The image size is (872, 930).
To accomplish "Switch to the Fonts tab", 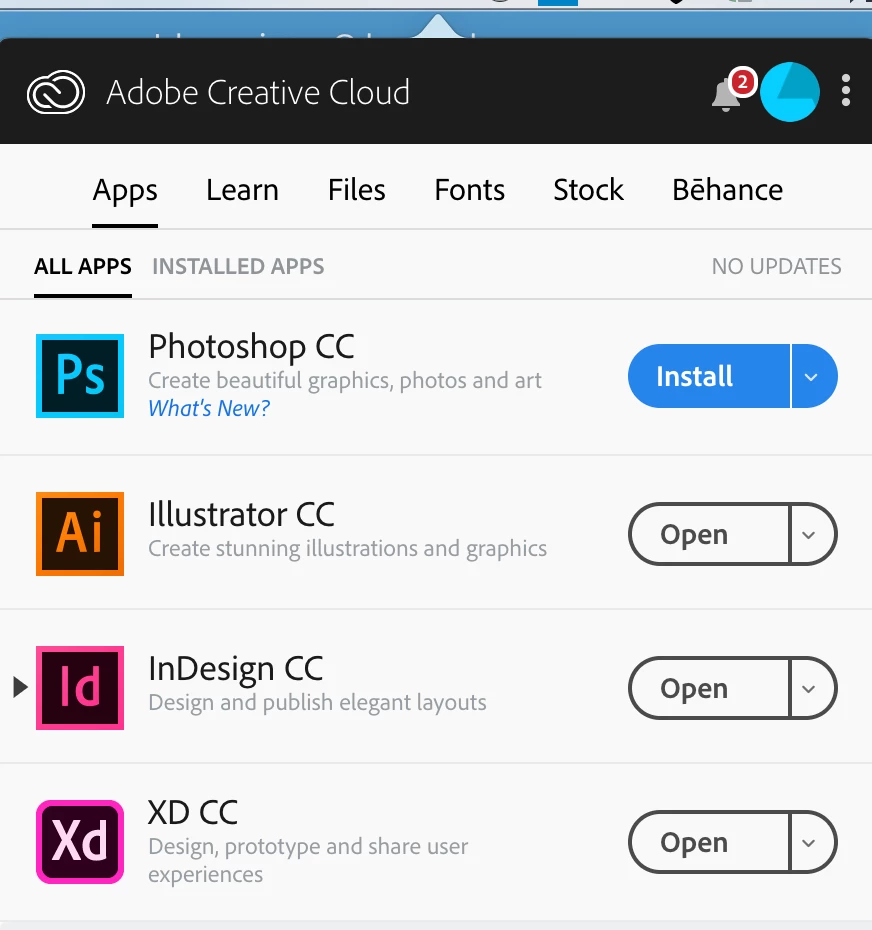I will [469, 190].
